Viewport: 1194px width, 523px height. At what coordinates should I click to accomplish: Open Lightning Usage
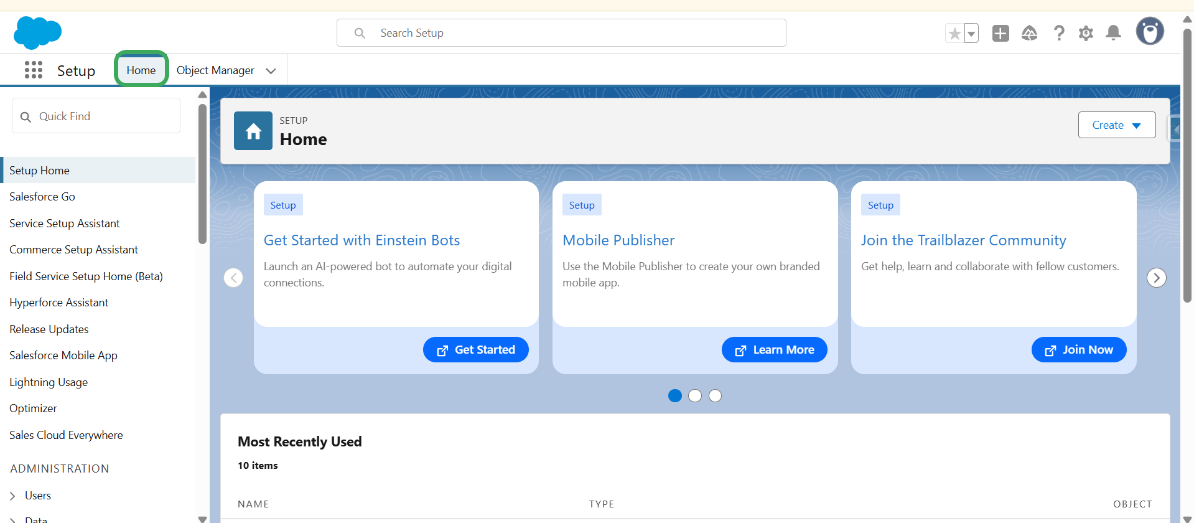coord(48,382)
